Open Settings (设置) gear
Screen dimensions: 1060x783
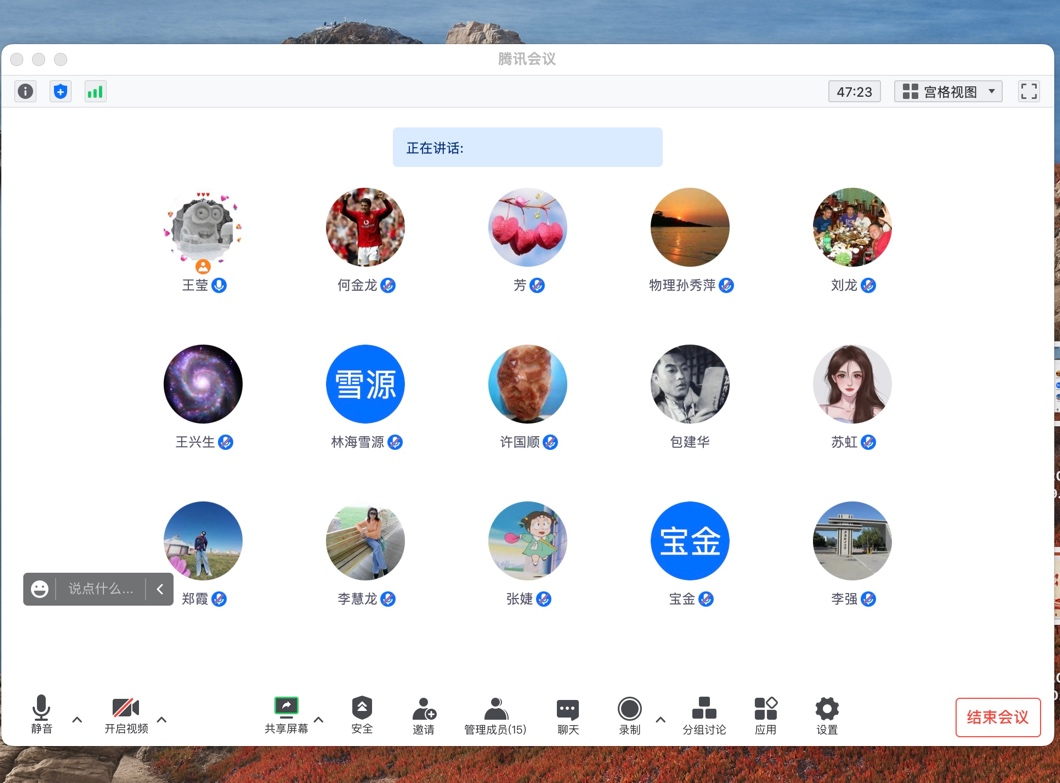(826, 716)
